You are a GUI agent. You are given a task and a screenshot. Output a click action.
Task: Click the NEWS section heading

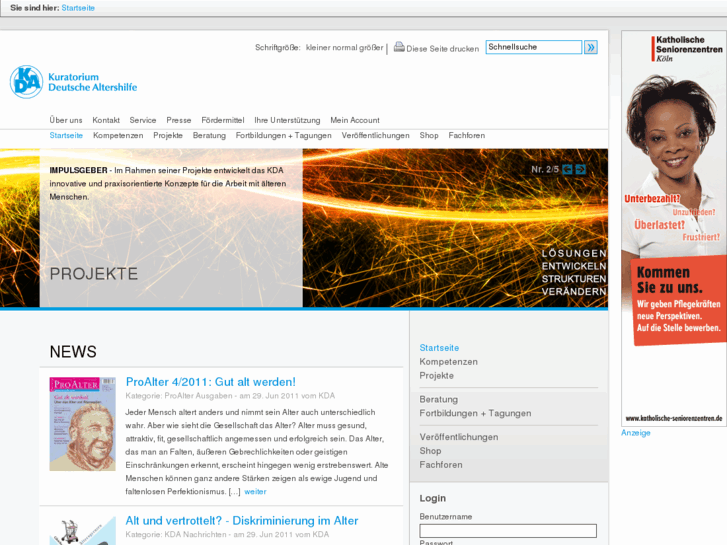tap(73, 352)
